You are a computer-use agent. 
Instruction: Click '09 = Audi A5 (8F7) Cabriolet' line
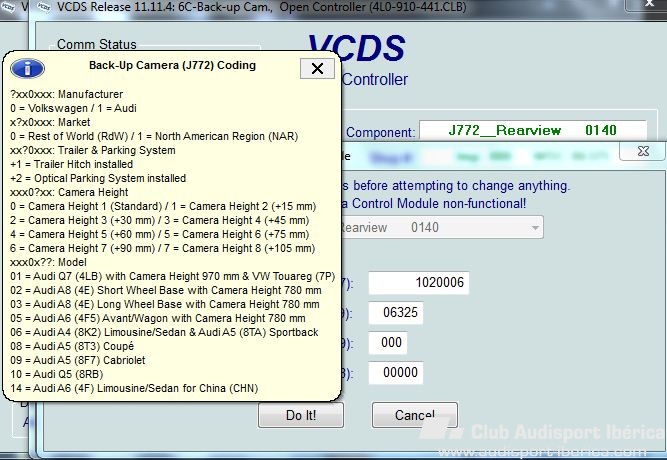click(x=78, y=360)
